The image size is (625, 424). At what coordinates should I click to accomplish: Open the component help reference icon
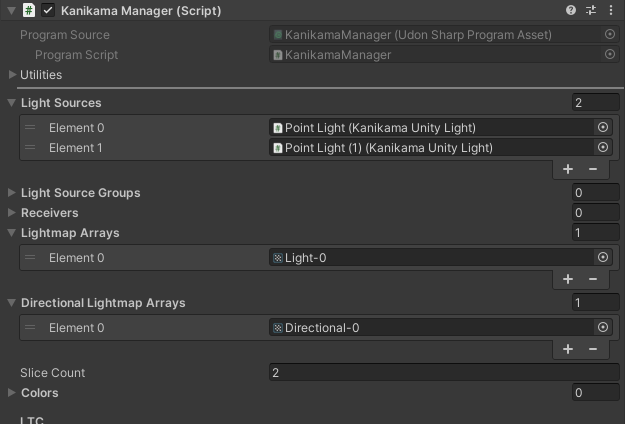[571, 10]
